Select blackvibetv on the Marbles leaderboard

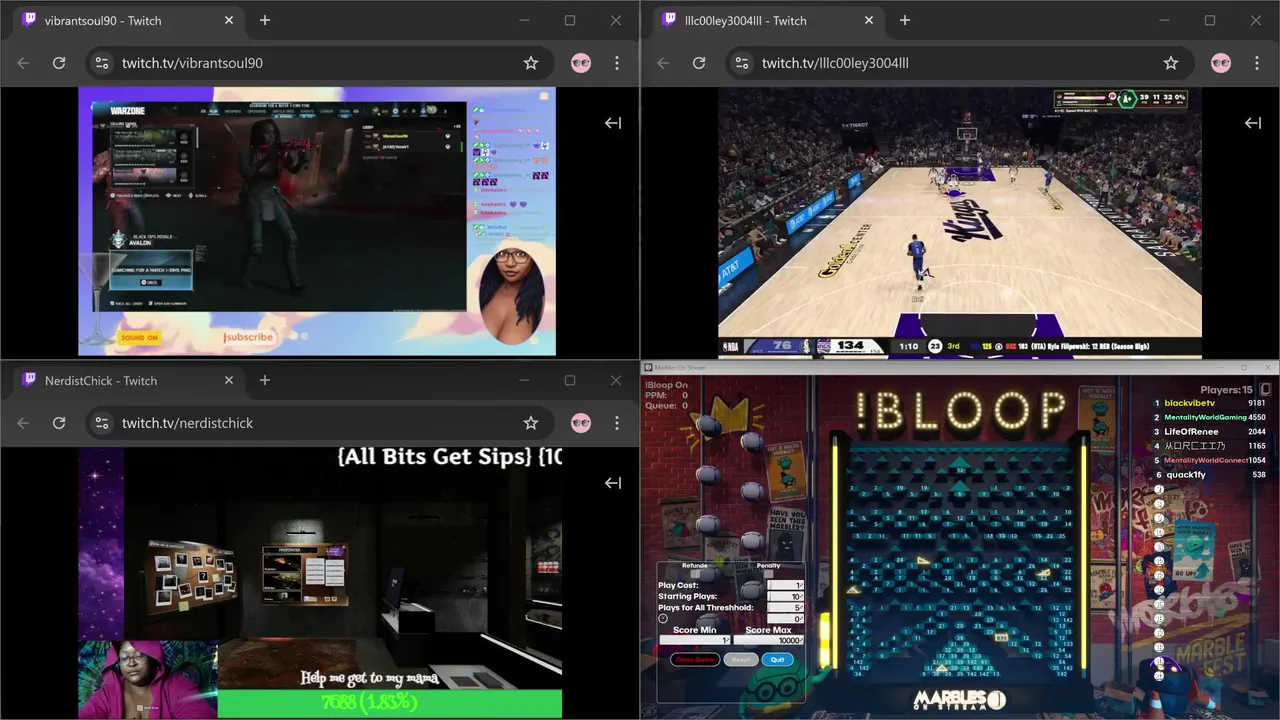coord(1189,403)
